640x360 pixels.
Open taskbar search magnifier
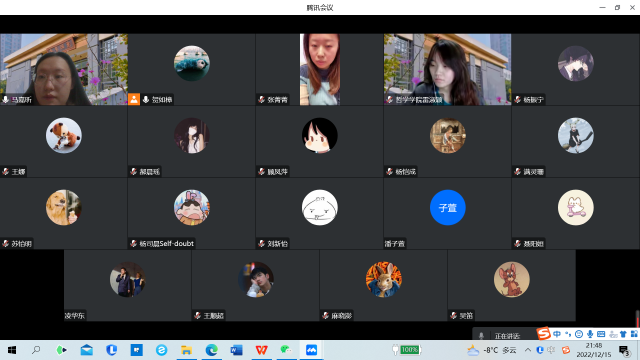(36, 350)
